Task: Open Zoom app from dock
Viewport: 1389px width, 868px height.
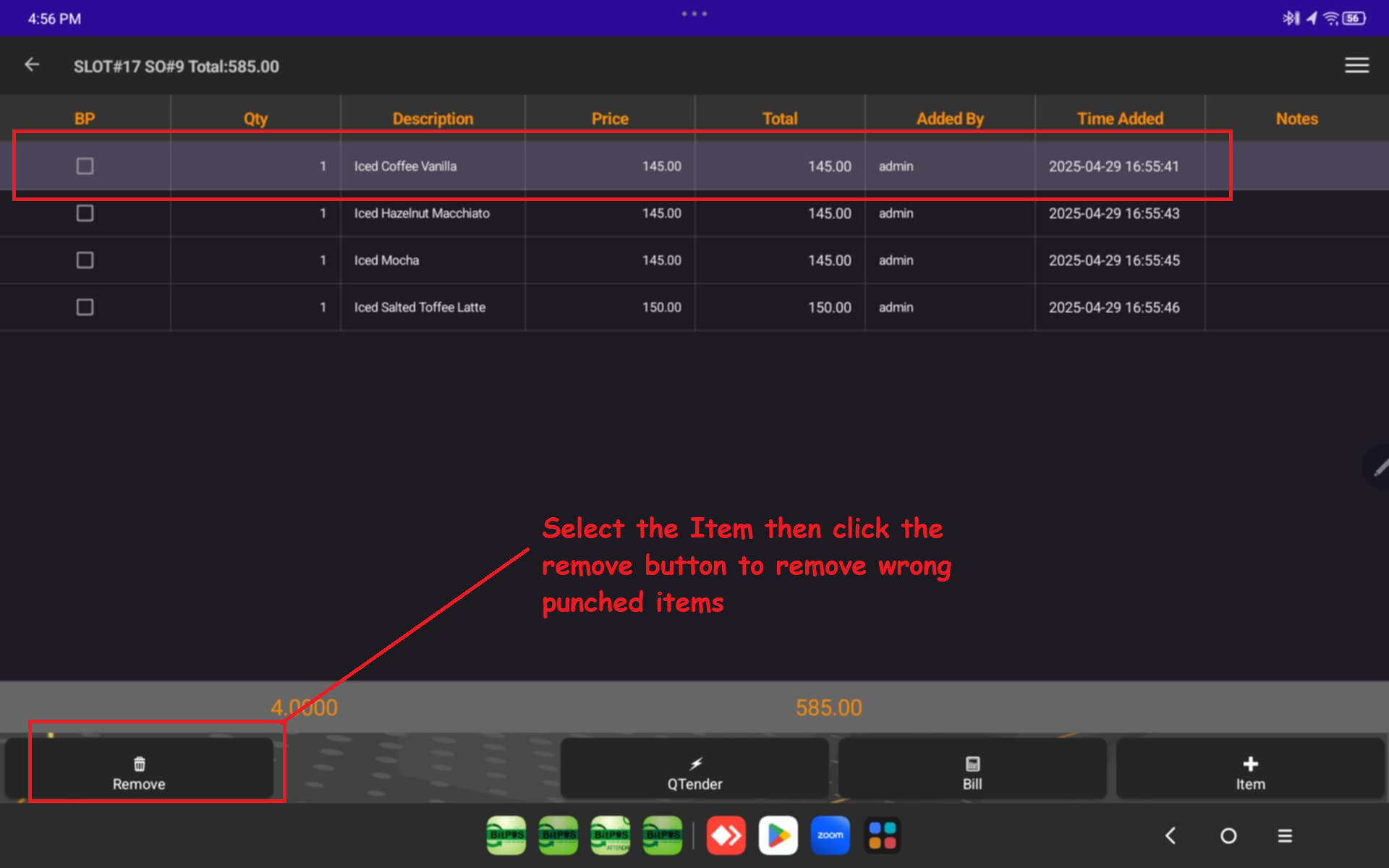Action: click(x=830, y=835)
